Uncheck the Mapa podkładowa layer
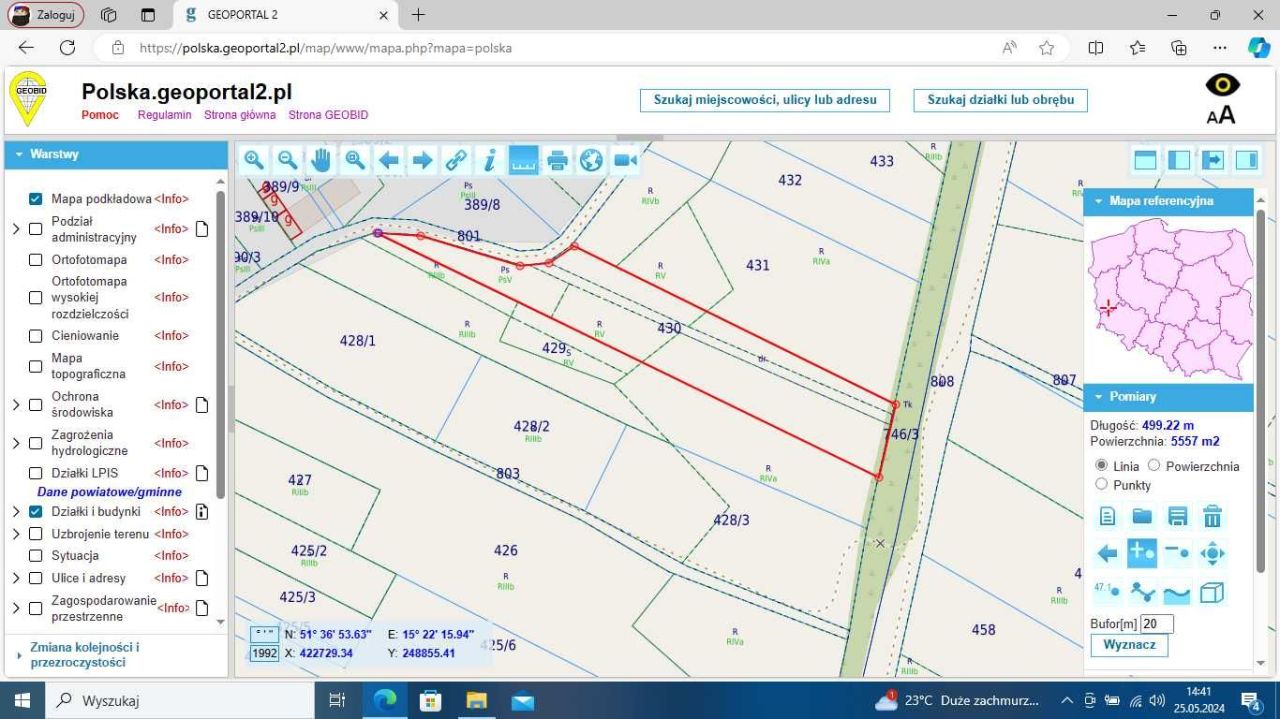This screenshot has height=719, width=1280. click(35, 198)
